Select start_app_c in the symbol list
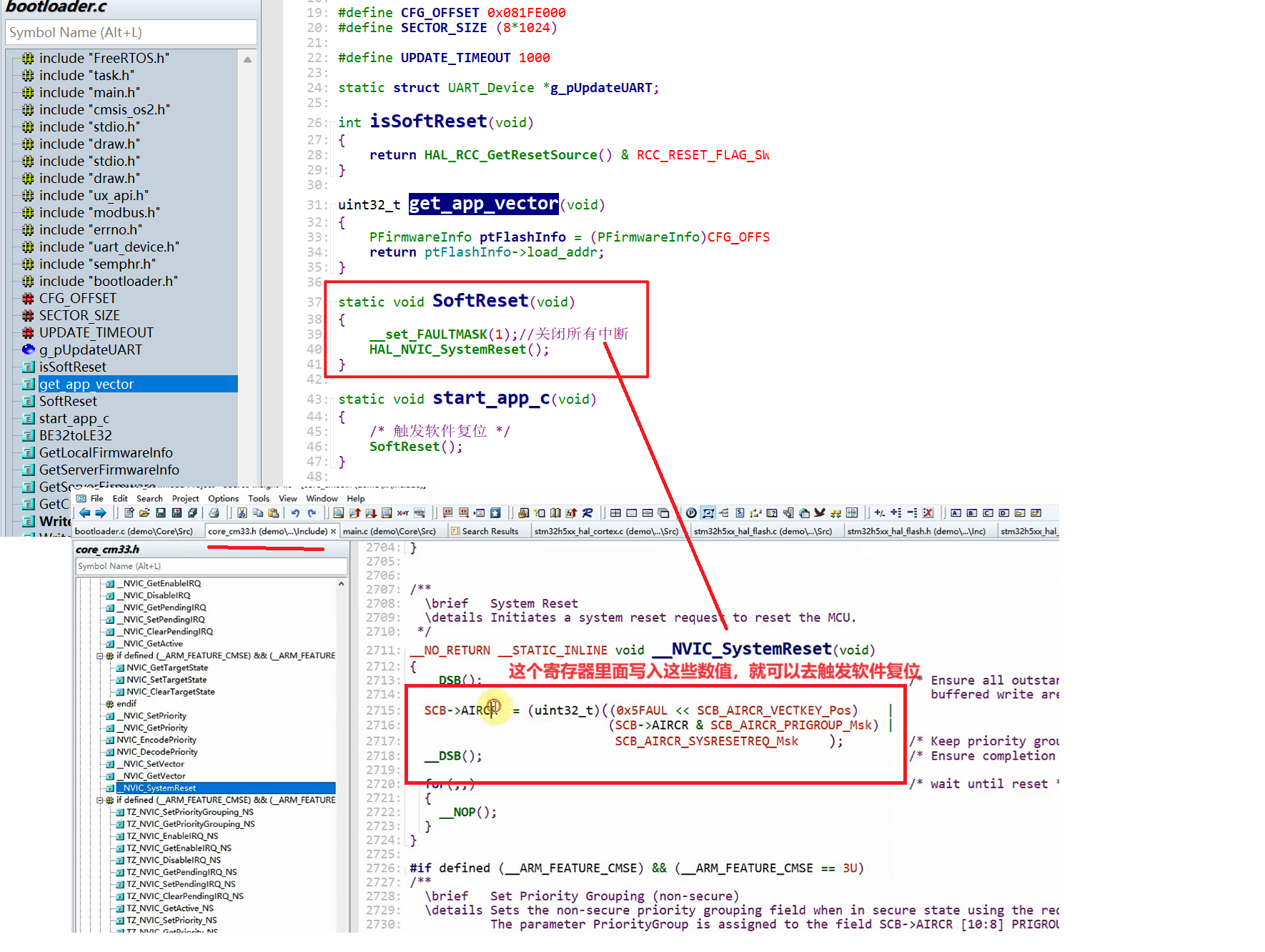This screenshot has height=952, width=1265. pyautogui.click(x=74, y=418)
